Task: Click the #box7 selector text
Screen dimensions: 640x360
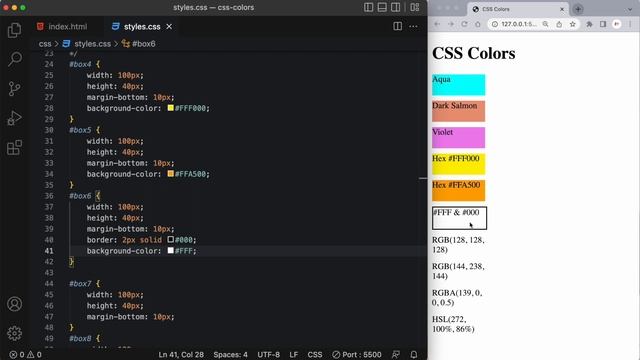Action: [80, 284]
